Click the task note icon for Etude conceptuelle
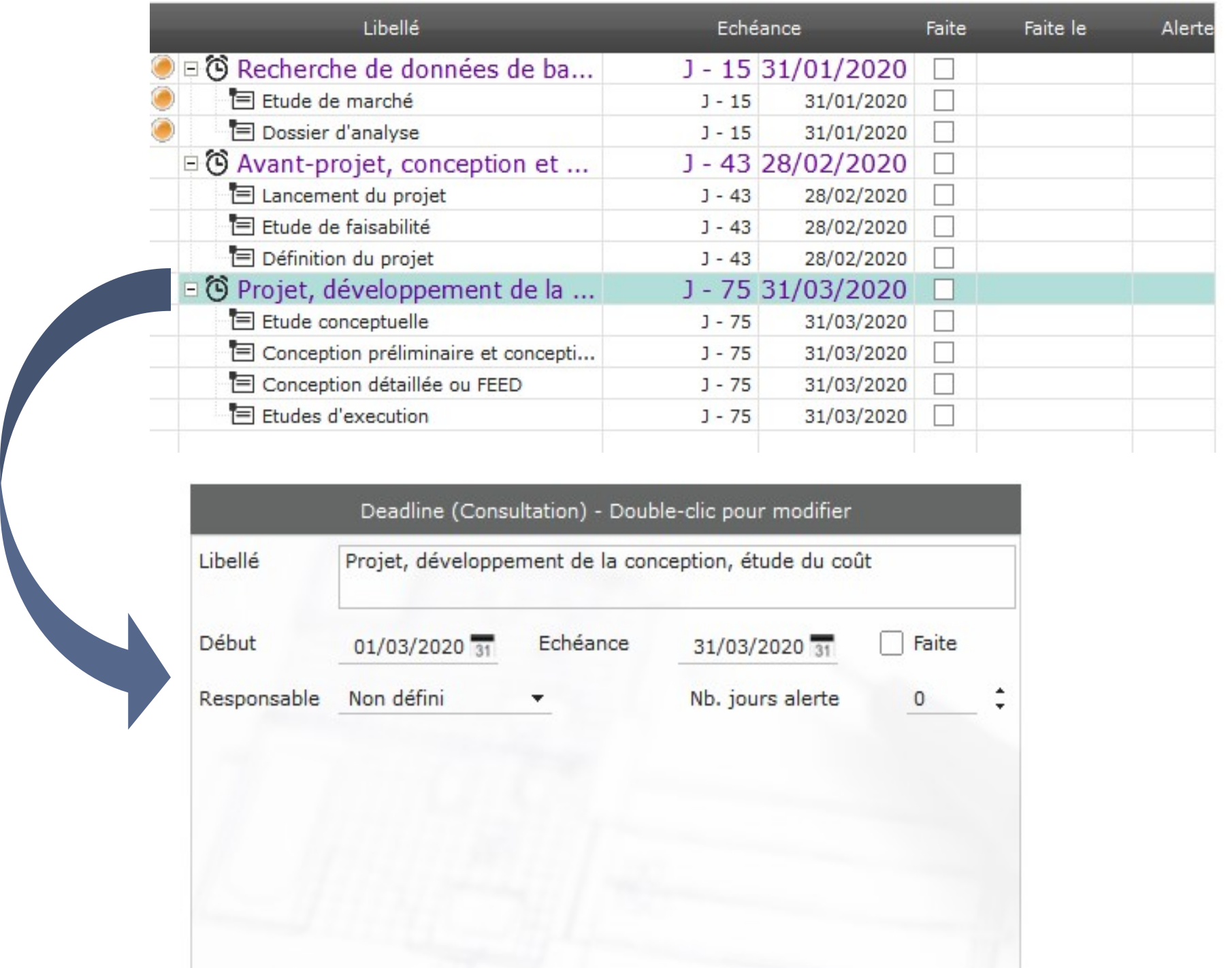 [242, 321]
